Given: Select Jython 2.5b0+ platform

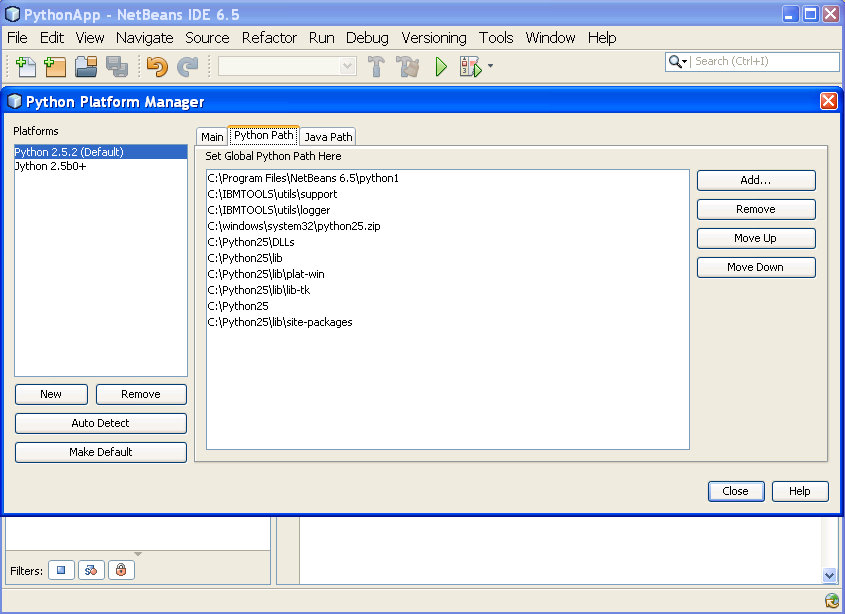Looking at the screenshot, I should [x=100, y=166].
